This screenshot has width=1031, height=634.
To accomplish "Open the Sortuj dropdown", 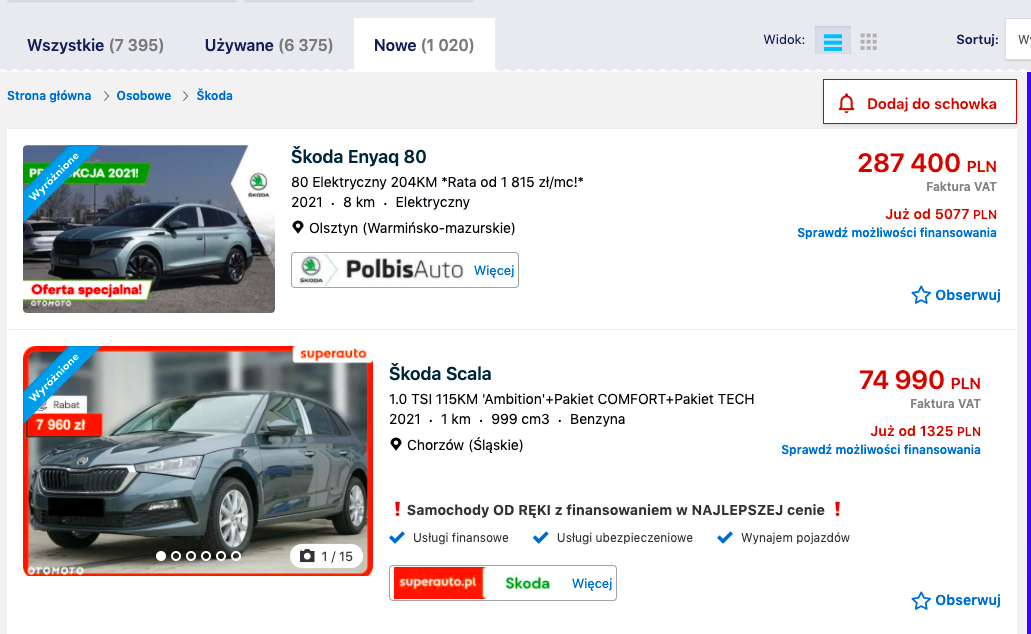I will tap(1018, 39).
